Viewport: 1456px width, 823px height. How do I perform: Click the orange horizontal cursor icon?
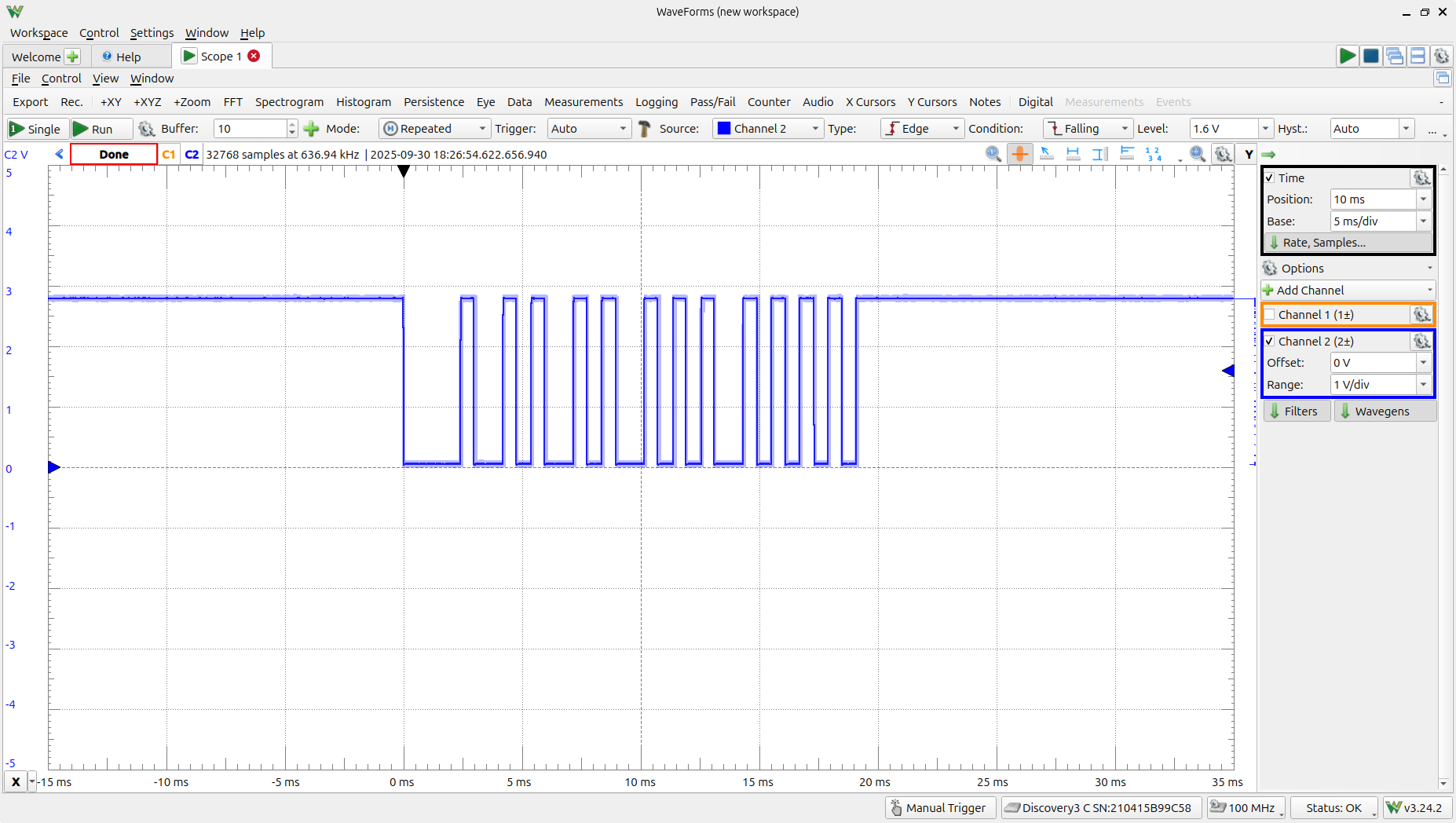pyautogui.click(x=1019, y=154)
